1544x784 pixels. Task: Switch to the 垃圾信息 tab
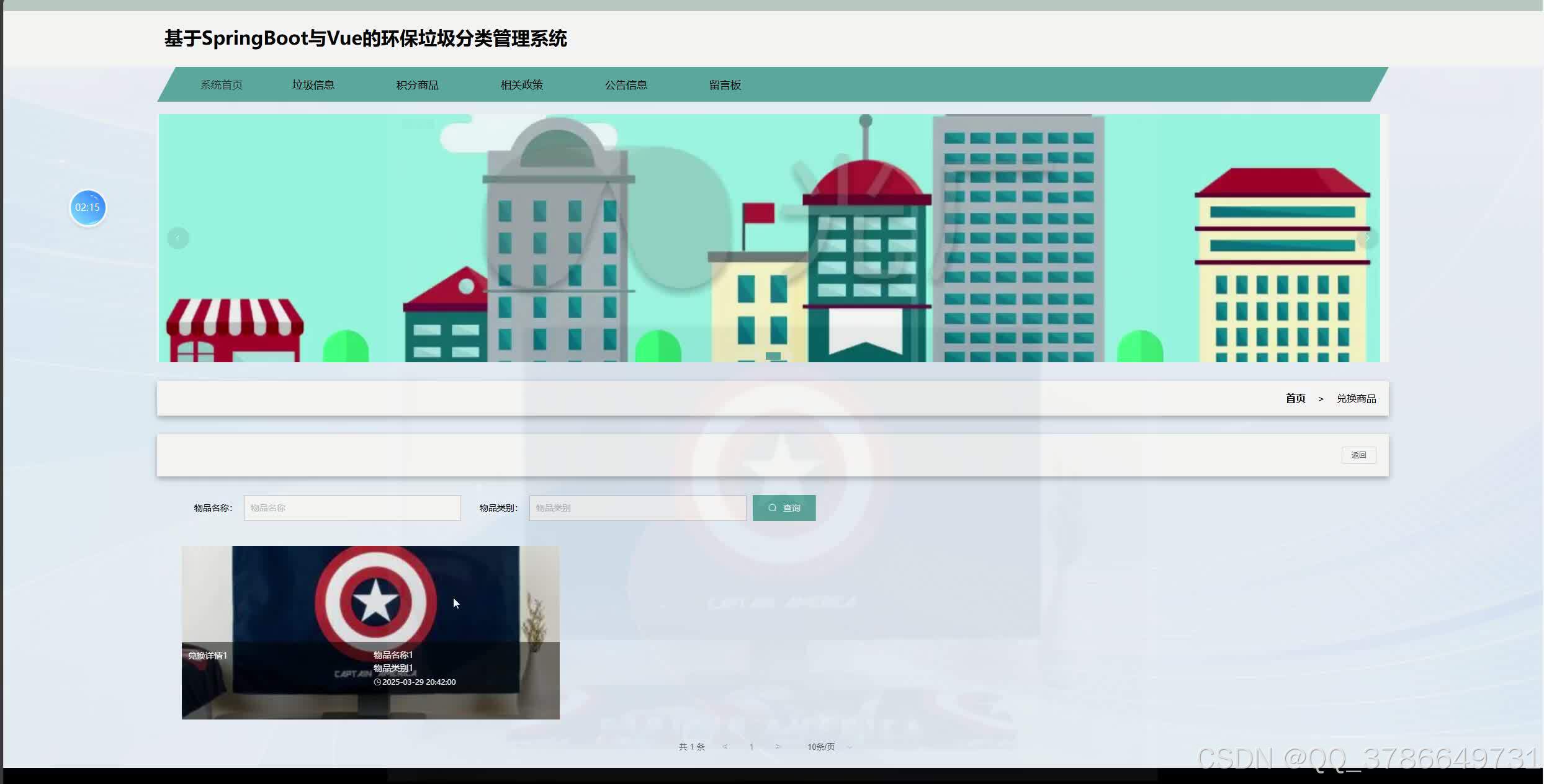[x=313, y=84]
